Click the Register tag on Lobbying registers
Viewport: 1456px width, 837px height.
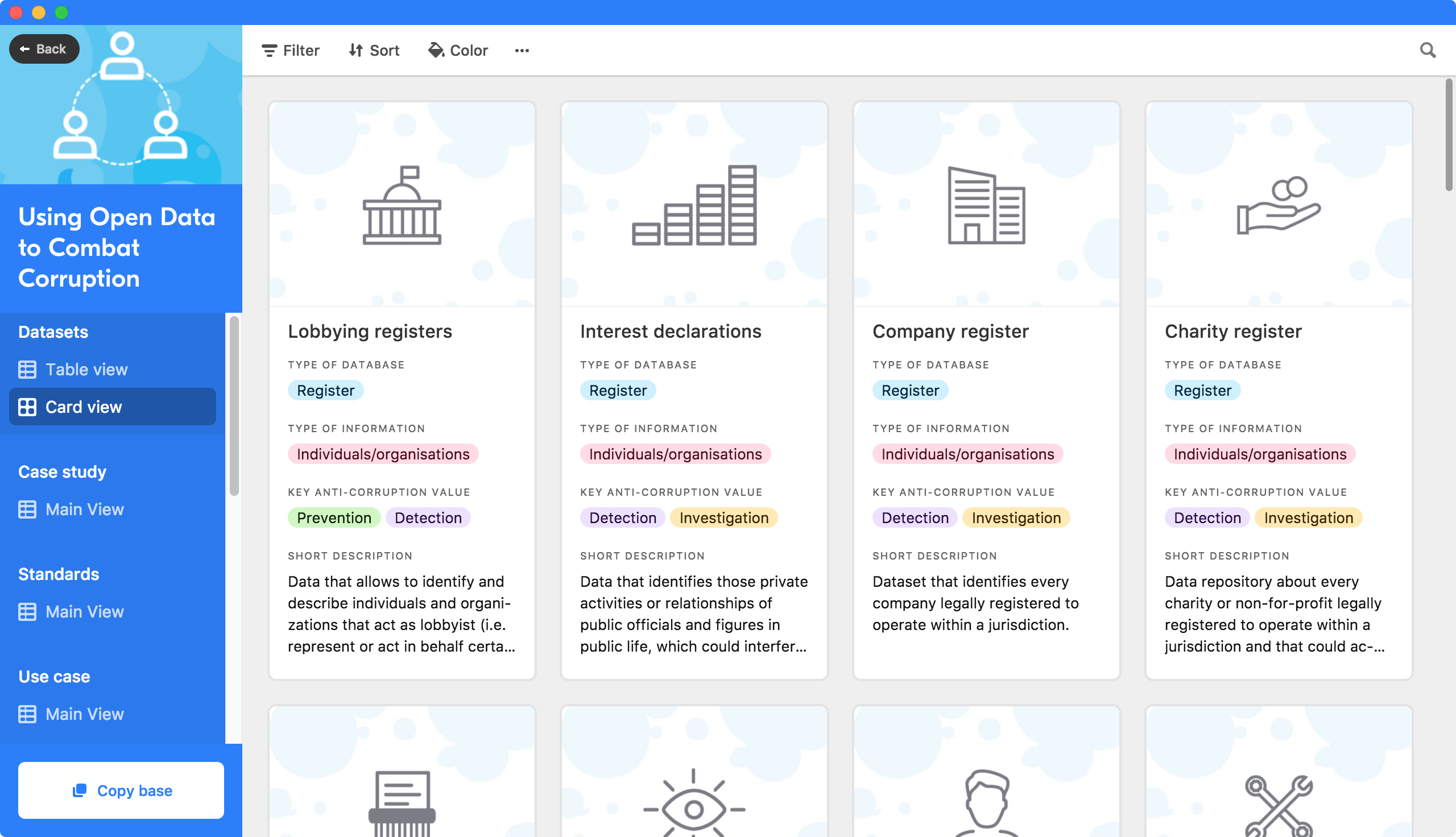[325, 390]
